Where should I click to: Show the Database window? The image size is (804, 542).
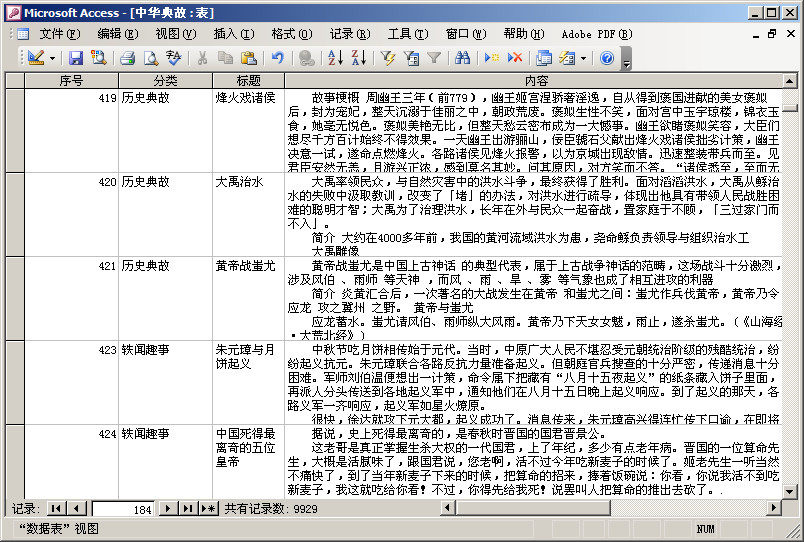pos(544,58)
